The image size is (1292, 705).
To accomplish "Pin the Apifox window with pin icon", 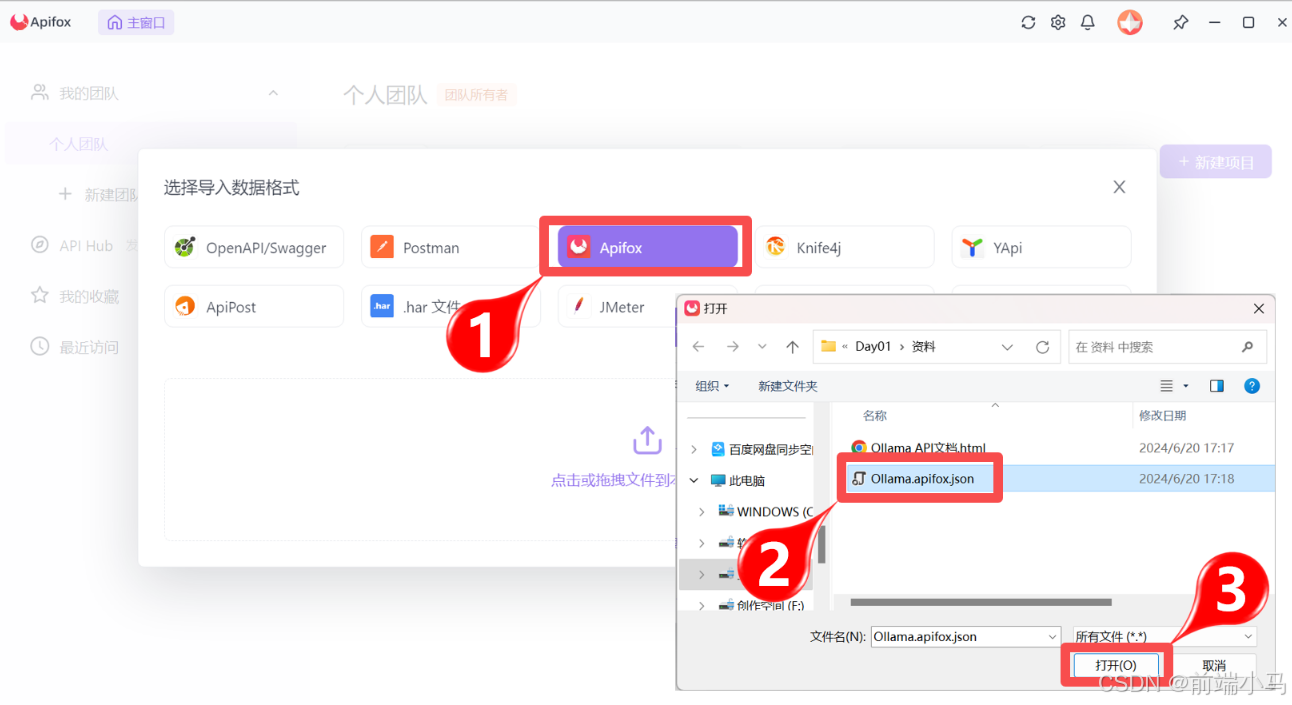I will tap(1181, 22).
